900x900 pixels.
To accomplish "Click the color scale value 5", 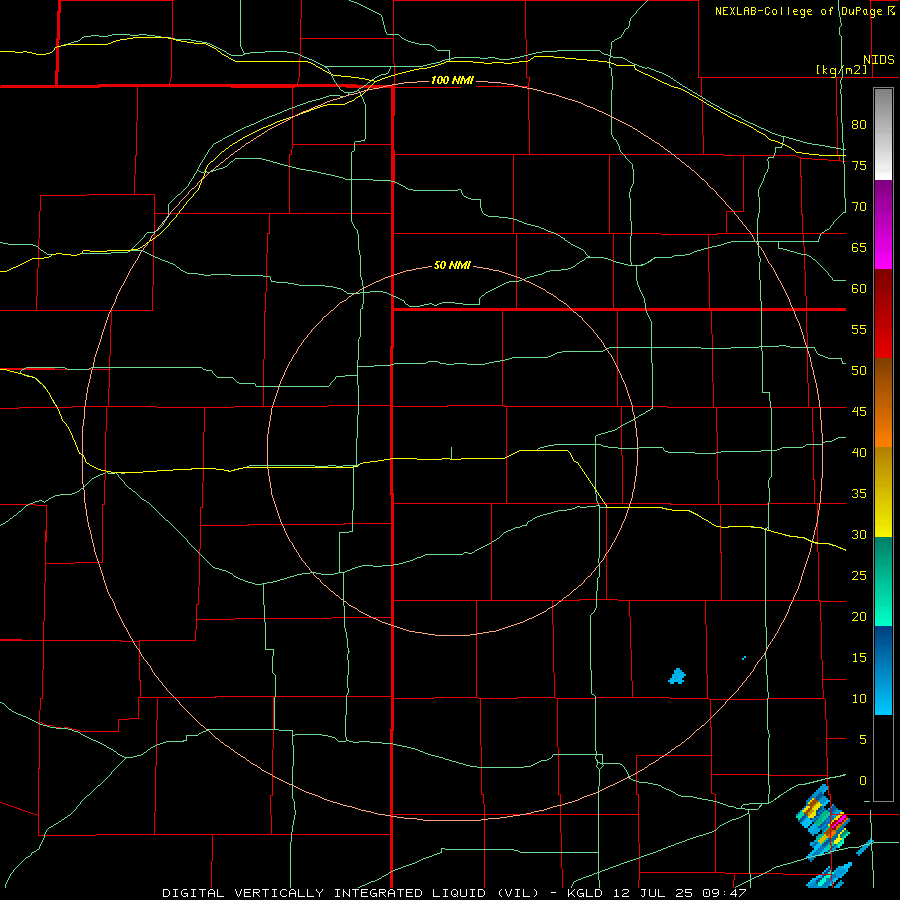I will (863, 740).
